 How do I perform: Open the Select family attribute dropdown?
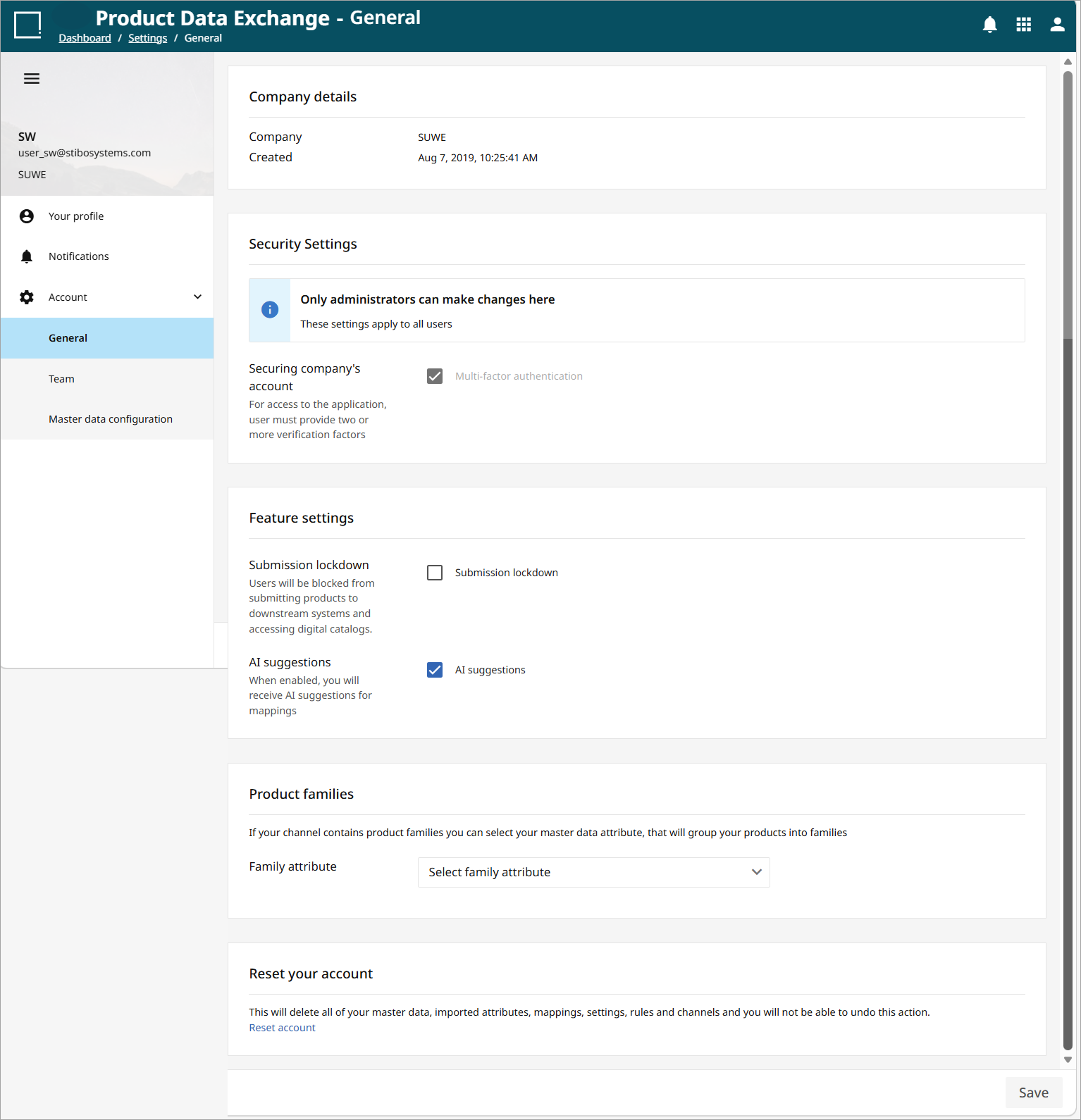point(593,872)
